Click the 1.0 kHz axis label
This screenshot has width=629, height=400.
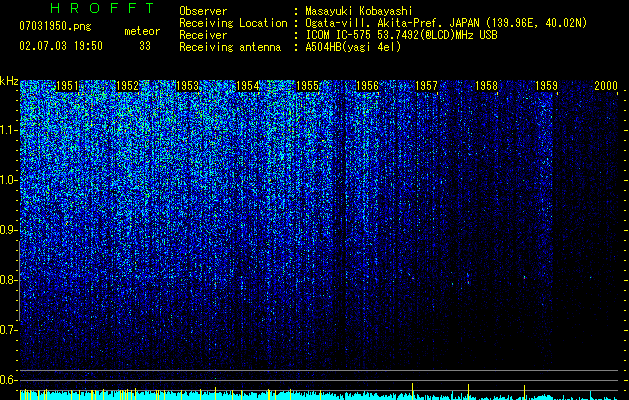point(9,180)
